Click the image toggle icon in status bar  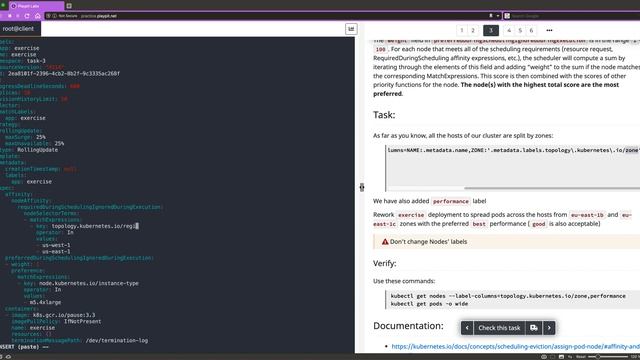(561, 357)
